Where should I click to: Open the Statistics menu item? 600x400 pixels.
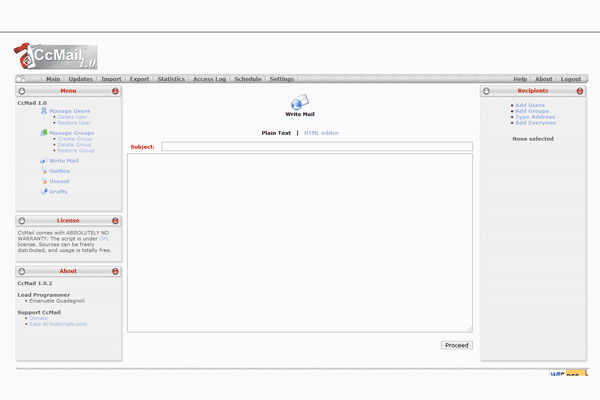click(171, 78)
